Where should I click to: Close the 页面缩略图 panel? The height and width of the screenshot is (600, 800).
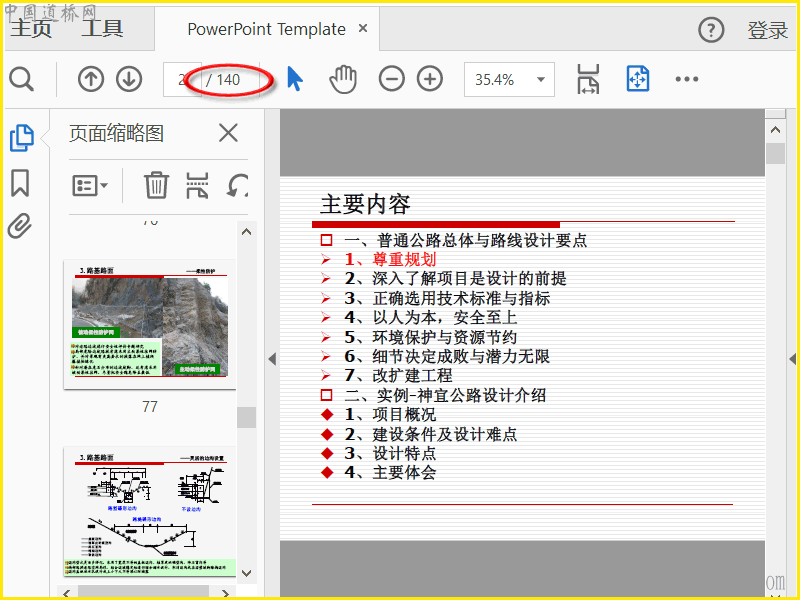pyautogui.click(x=228, y=133)
